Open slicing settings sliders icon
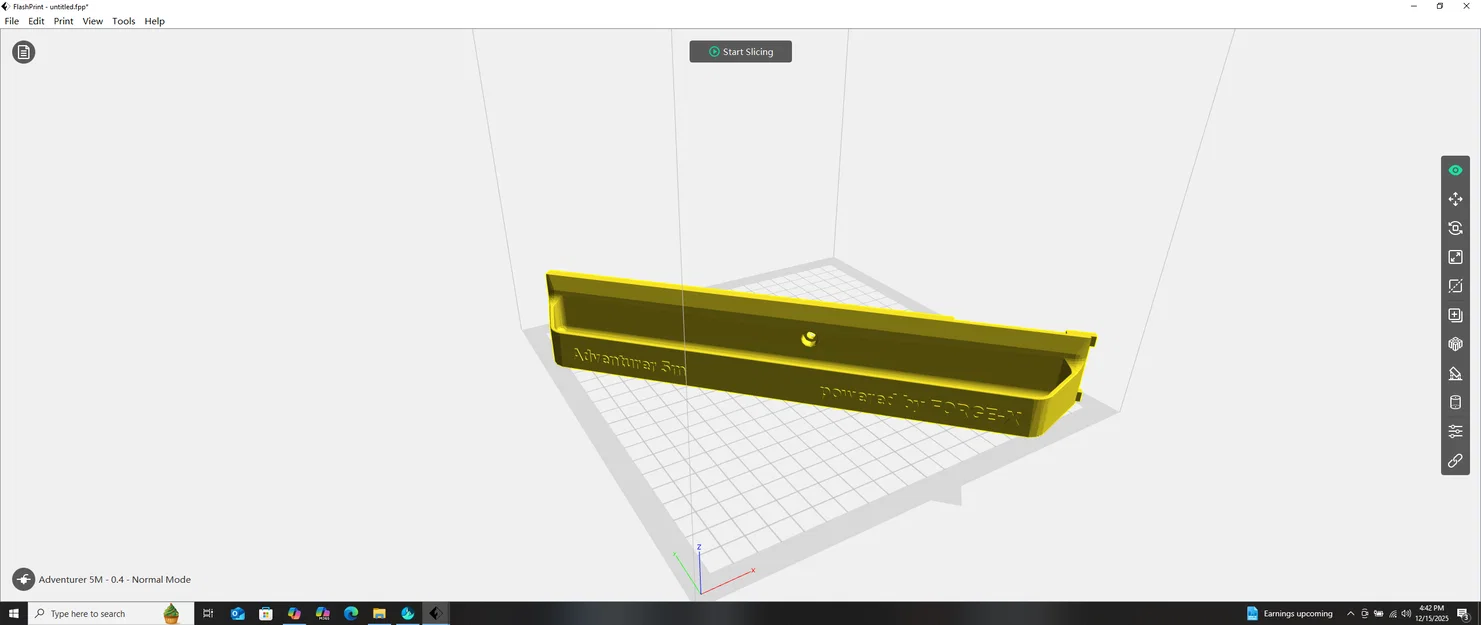Viewport: 1481px width, 625px height. (x=1455, y=431)
